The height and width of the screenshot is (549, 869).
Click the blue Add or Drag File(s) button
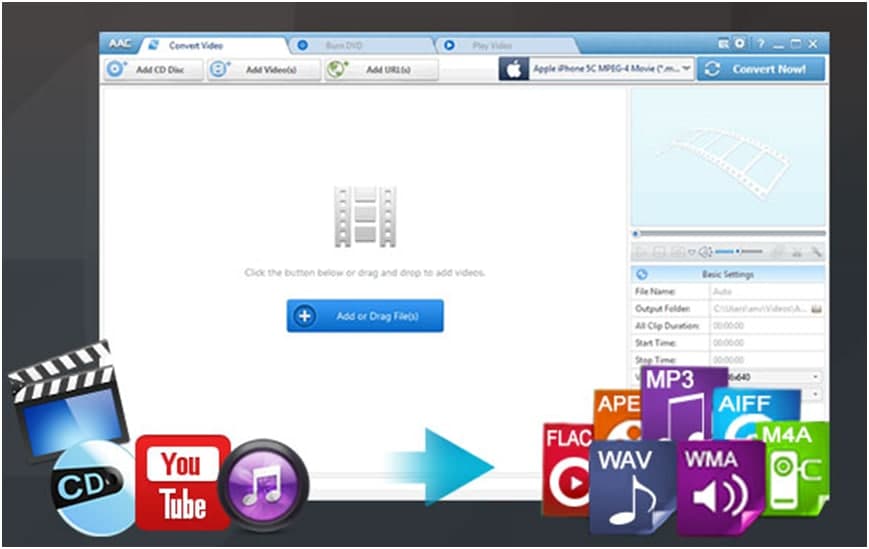pos(365,316)
